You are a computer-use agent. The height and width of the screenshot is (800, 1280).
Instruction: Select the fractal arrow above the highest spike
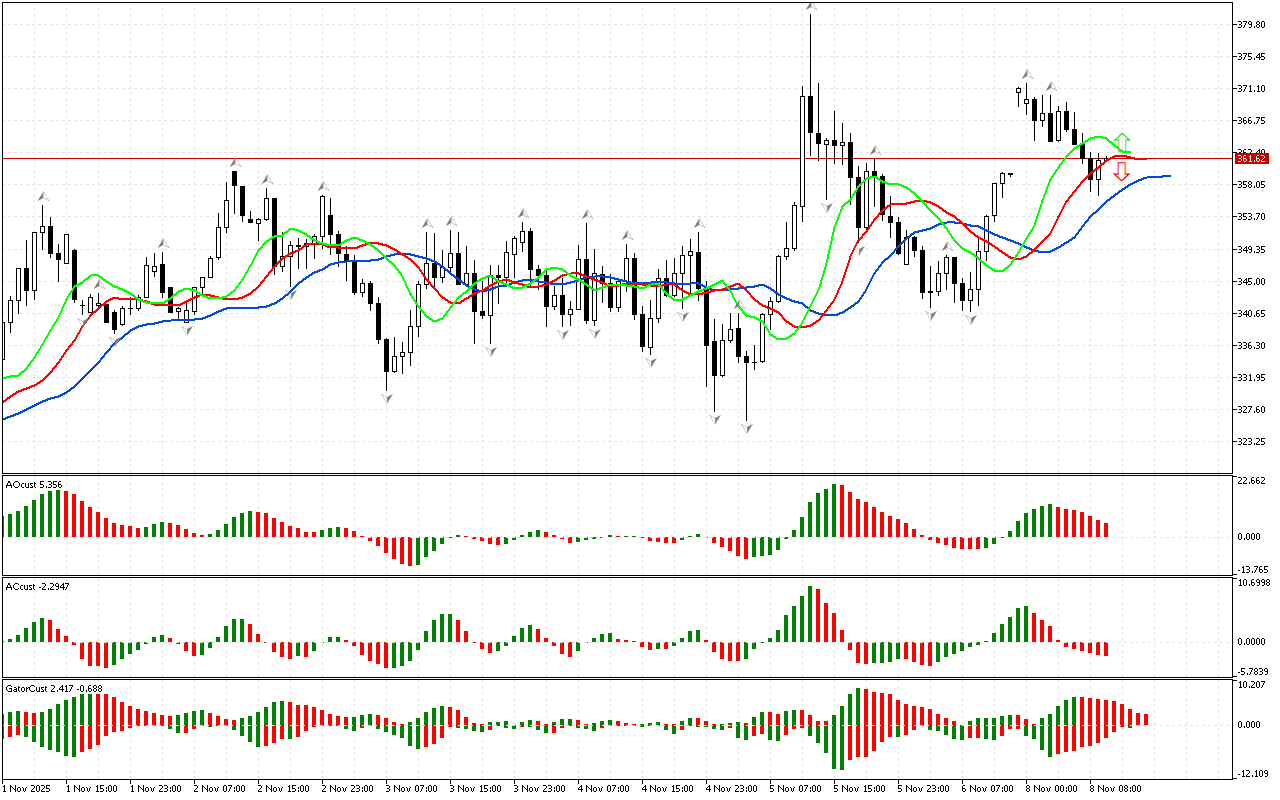(x=811, y=7)
